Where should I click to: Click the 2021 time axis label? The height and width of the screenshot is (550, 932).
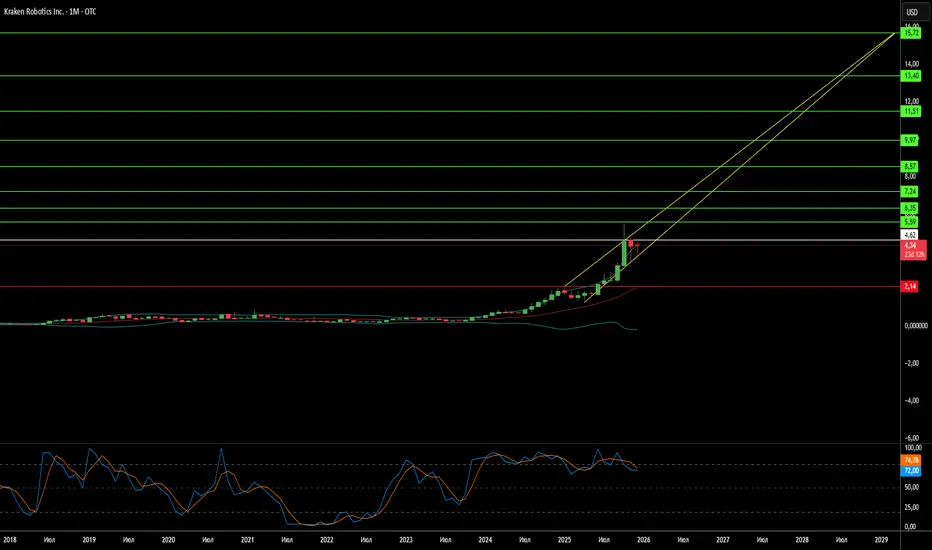(x=247, y=540)
